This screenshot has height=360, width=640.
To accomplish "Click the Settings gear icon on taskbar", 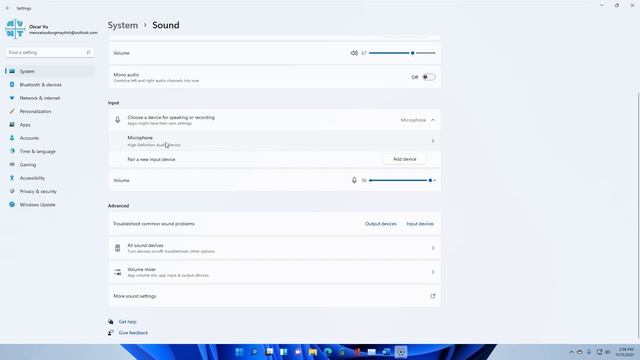I will (401, 352).
